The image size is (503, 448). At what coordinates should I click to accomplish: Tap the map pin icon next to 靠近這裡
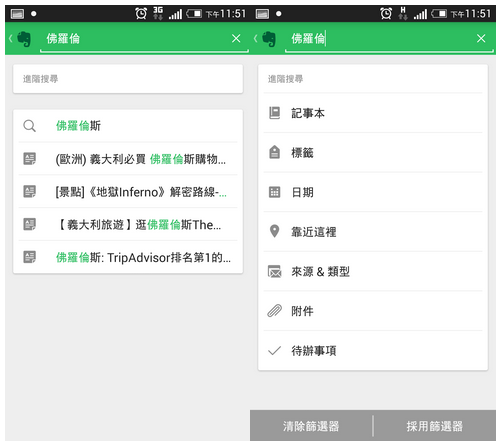click(274, 231)
